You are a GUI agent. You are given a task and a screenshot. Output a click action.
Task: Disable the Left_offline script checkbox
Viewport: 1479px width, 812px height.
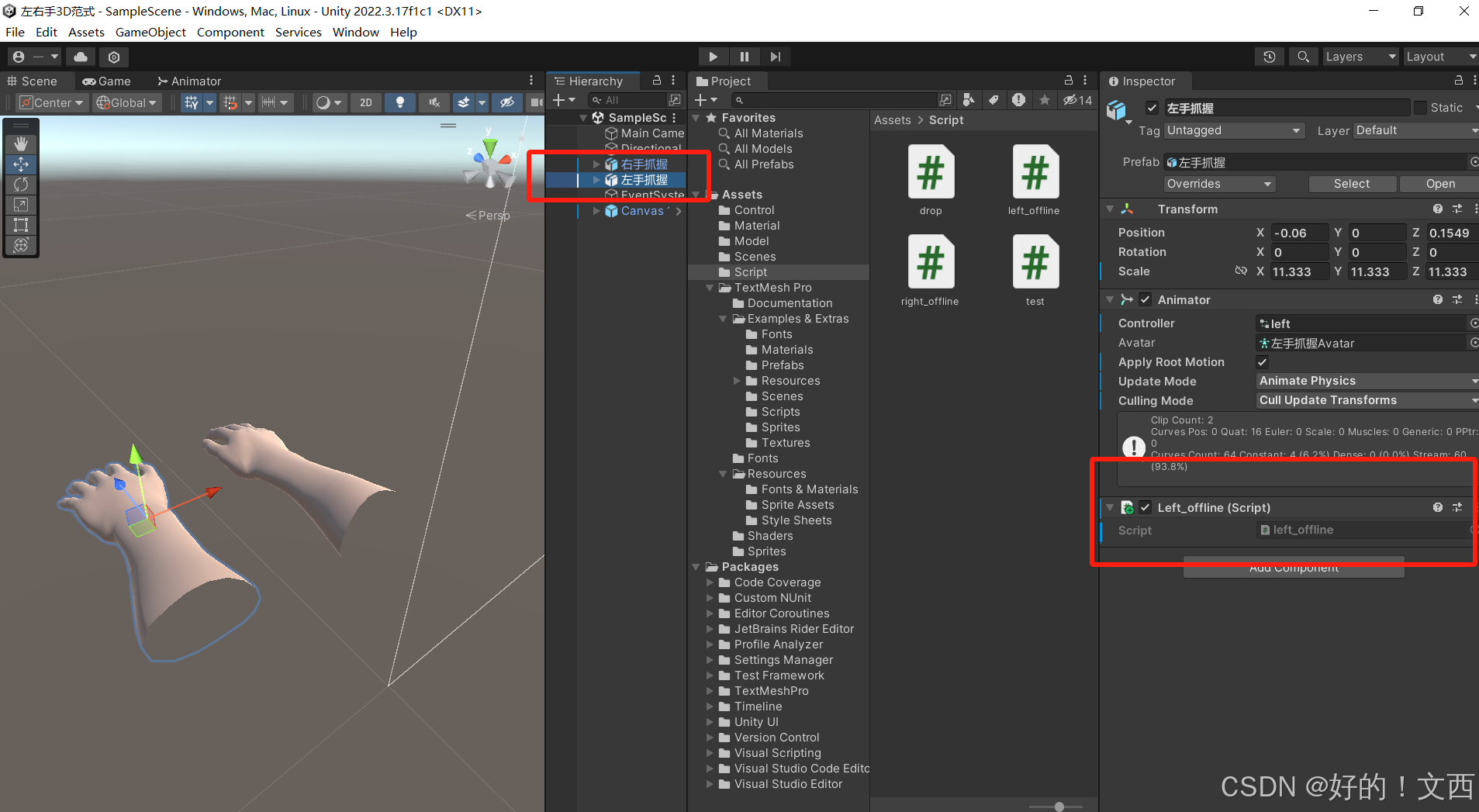[x=1146, y=507]
